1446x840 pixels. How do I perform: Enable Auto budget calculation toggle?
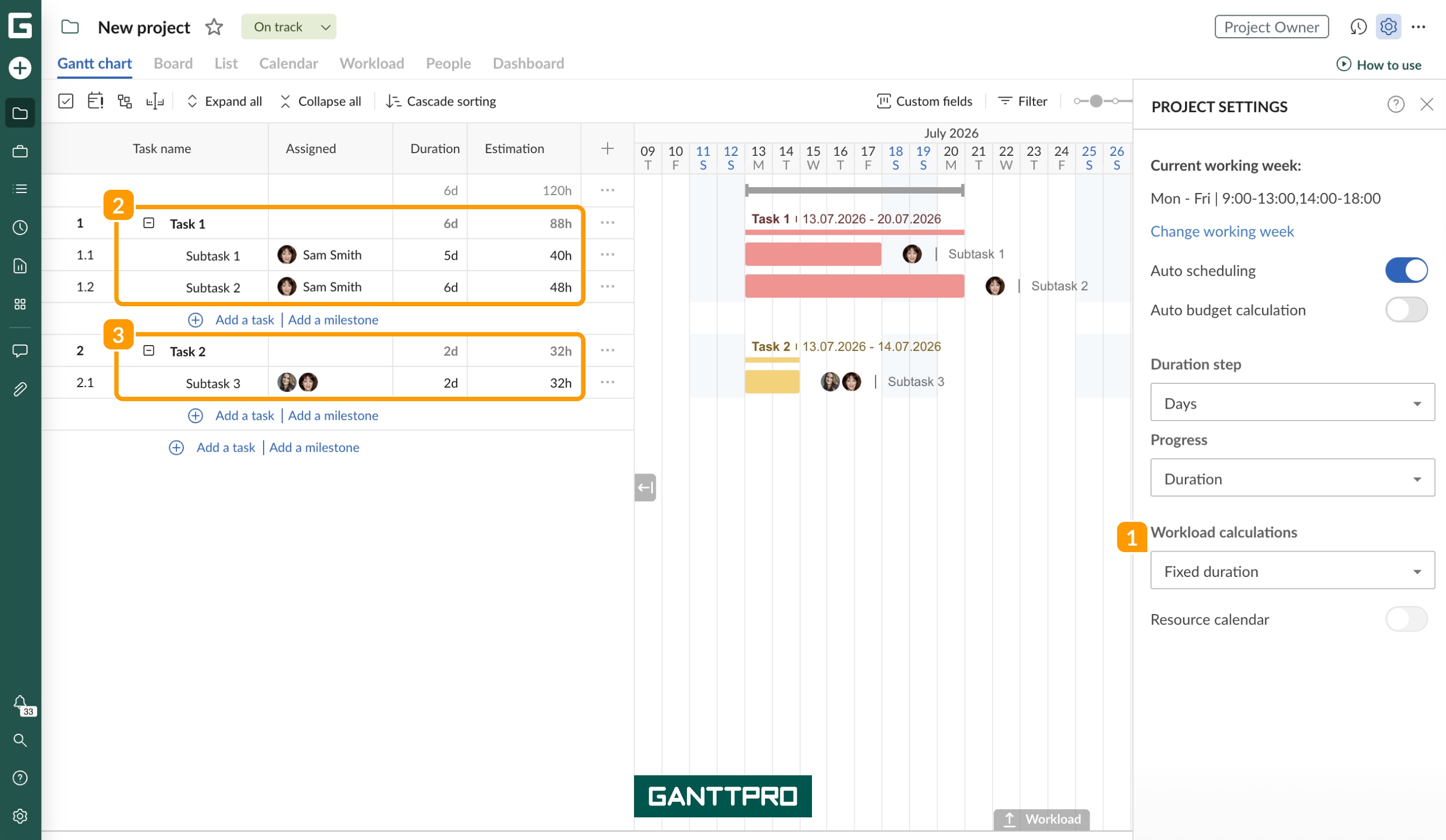[x=1406, y=310]
